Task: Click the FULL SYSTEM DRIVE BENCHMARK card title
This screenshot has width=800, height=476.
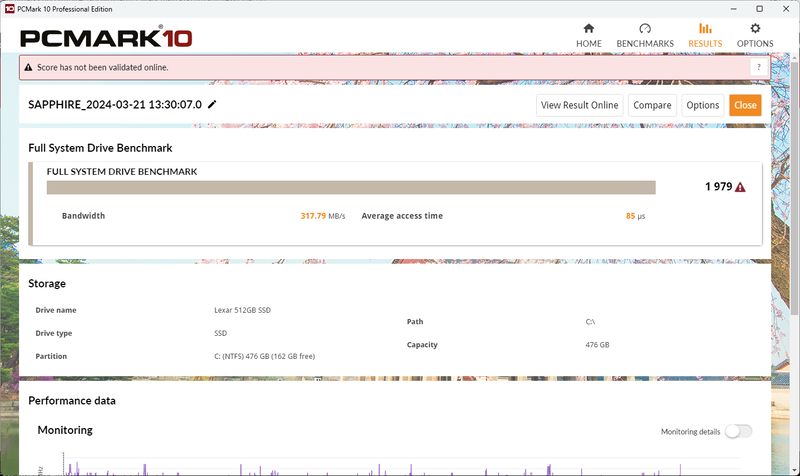Action: click(x=121, y=171)
